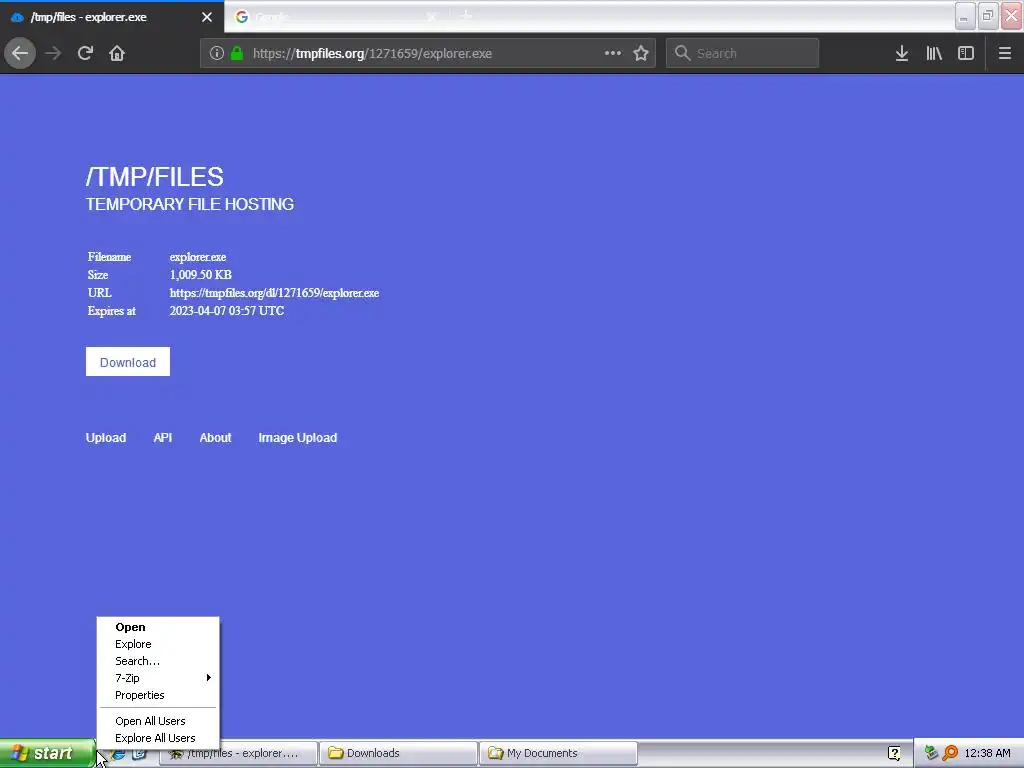
Task: Show site information for tmpfiles.org
Action: 217,53
